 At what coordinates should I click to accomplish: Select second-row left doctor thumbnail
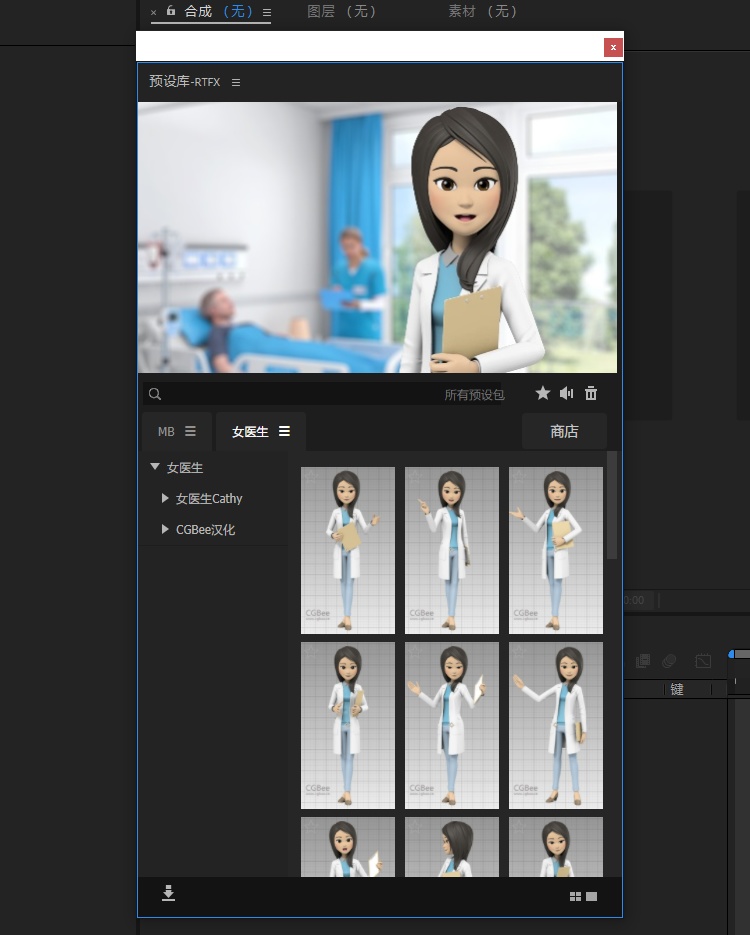coord(348,726)
